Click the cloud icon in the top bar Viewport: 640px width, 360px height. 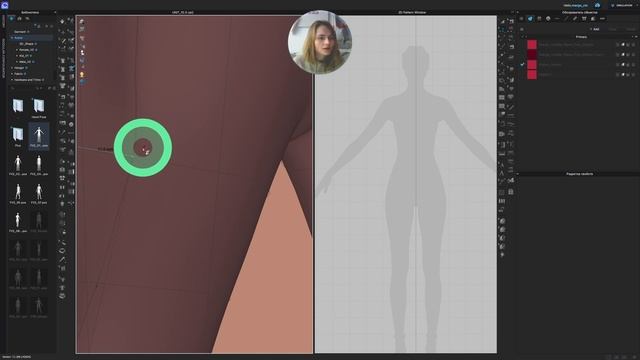[x=598, y=5]
